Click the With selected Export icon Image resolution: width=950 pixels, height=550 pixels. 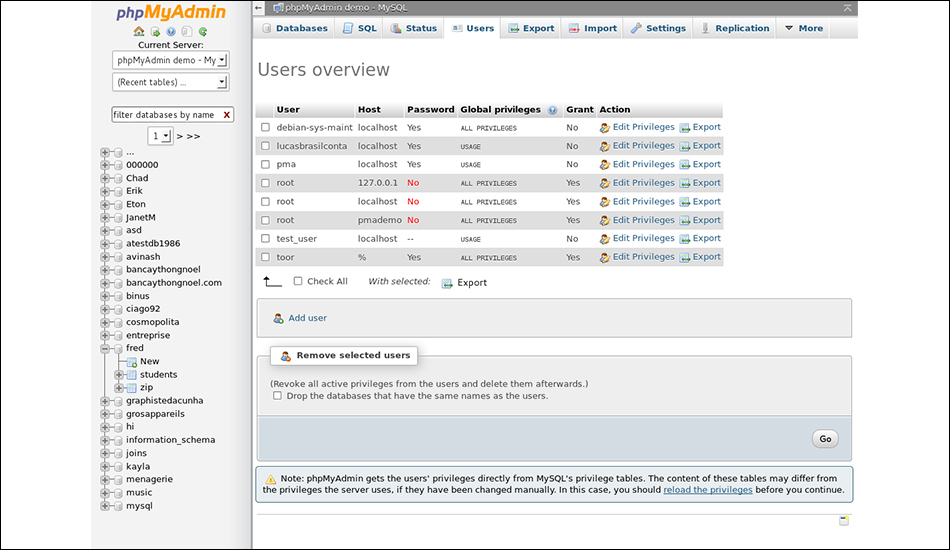click(x=447, y=283)
